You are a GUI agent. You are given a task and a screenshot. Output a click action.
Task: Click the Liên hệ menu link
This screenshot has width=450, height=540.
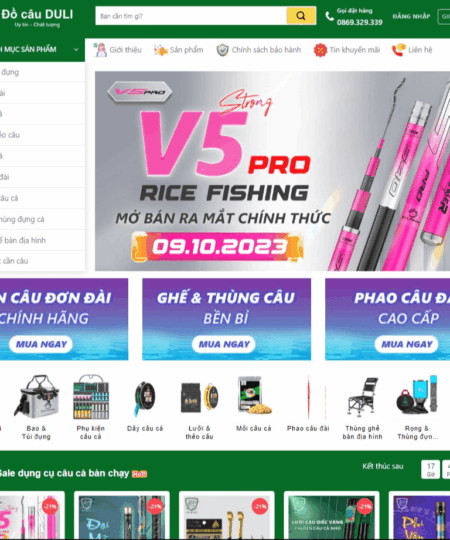(412, 50)
